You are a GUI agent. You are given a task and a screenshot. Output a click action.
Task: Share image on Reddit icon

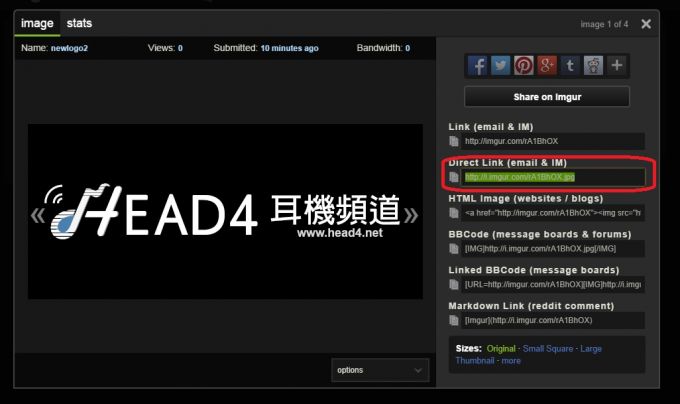(x=593, y=66)
